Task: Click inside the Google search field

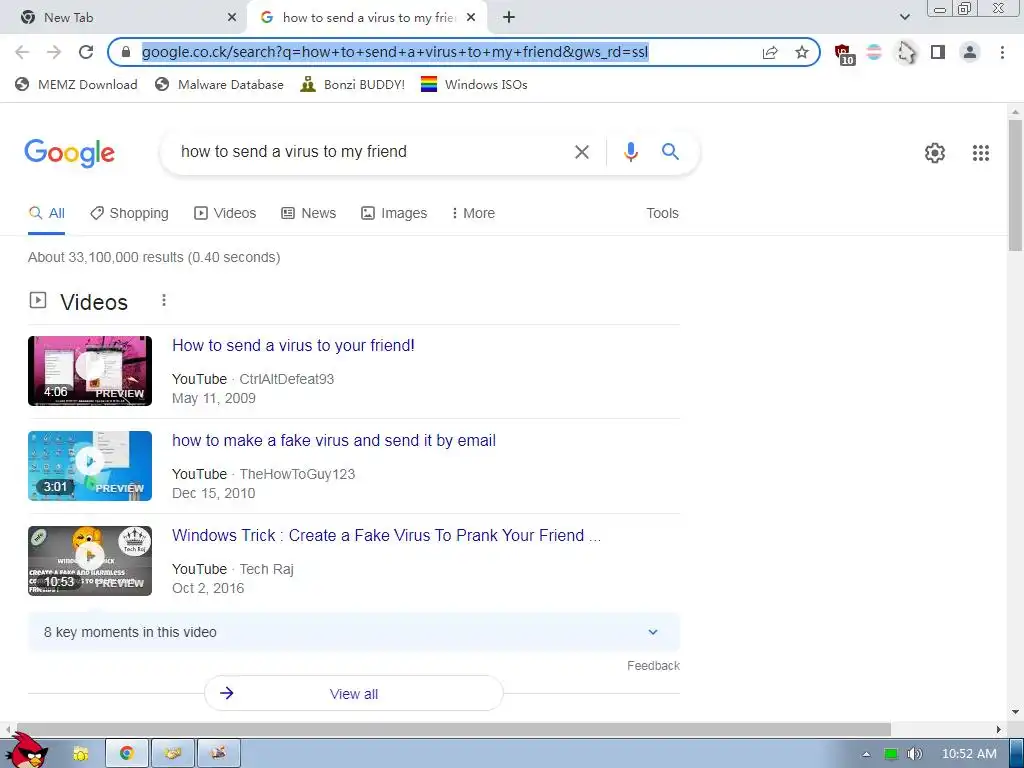Action: [x=366, y=152]
